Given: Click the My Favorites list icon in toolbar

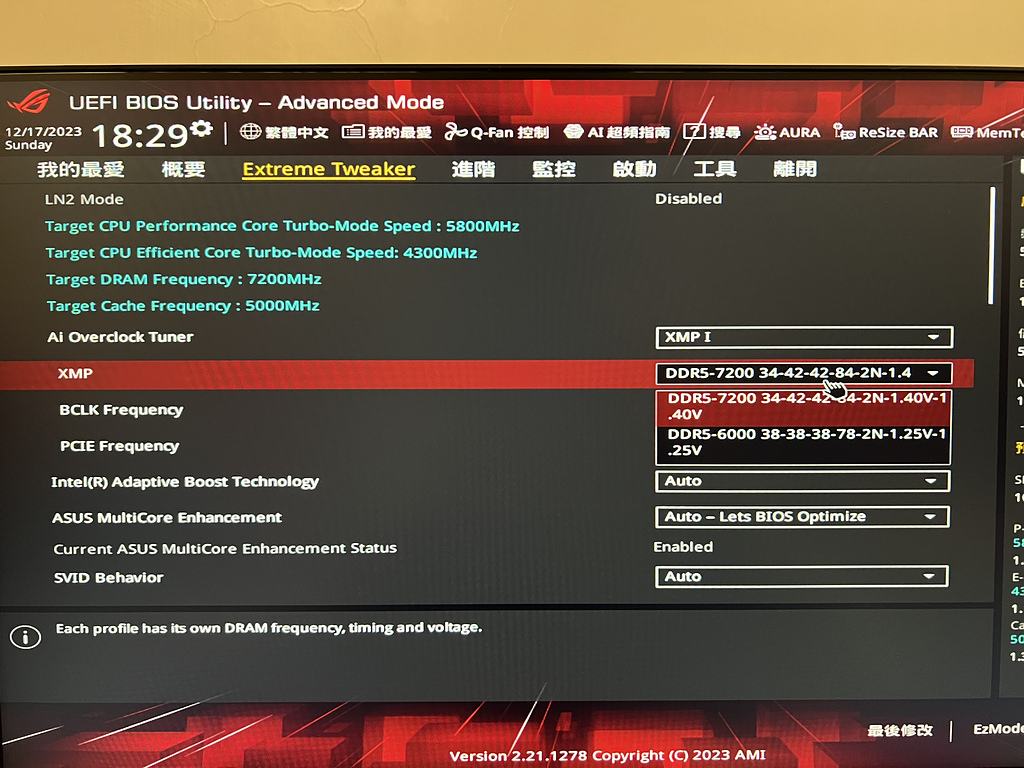Looking at the screenshot, I should (x=353, y=132).
